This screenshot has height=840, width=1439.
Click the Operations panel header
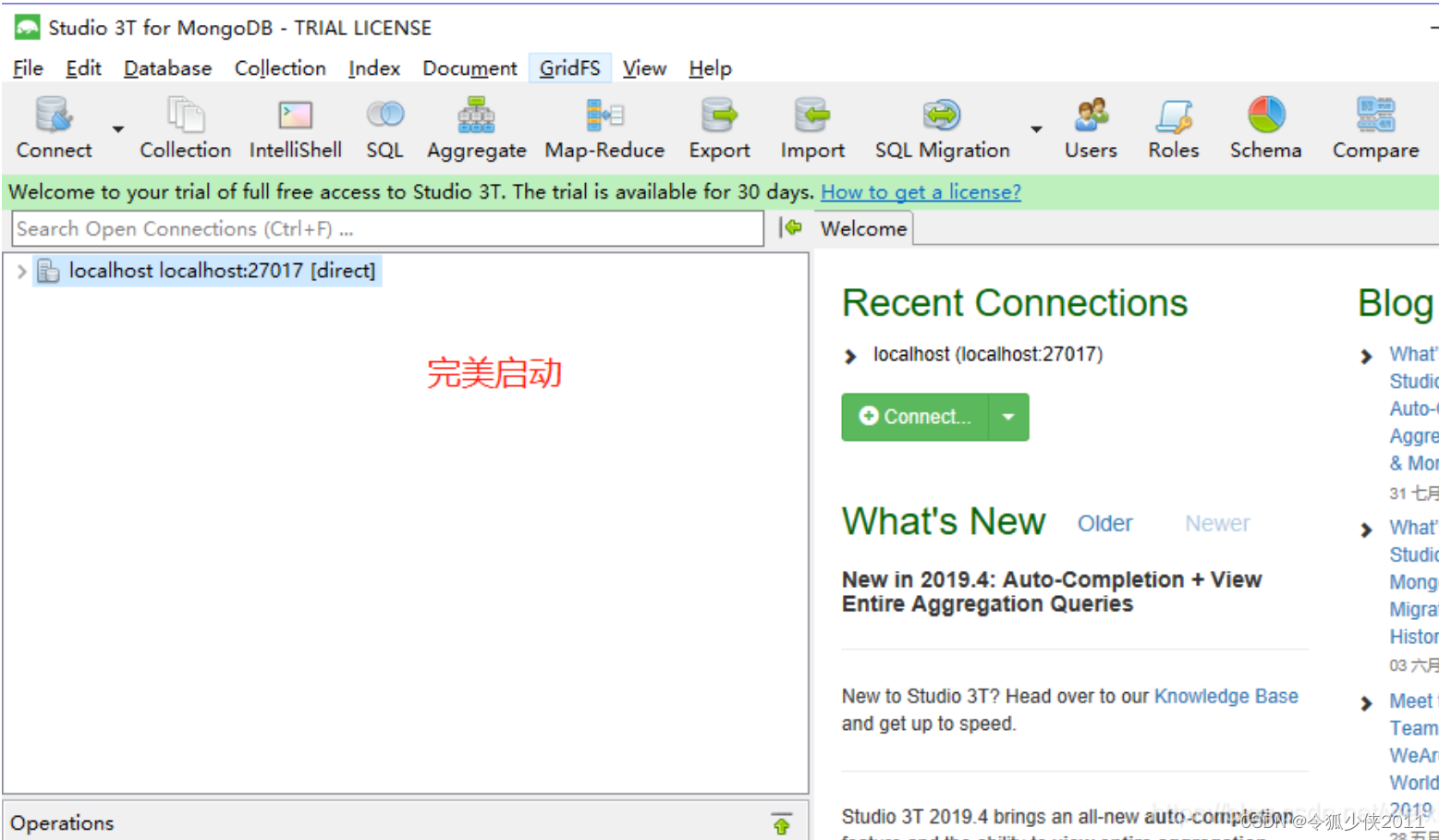coord(406,822)
